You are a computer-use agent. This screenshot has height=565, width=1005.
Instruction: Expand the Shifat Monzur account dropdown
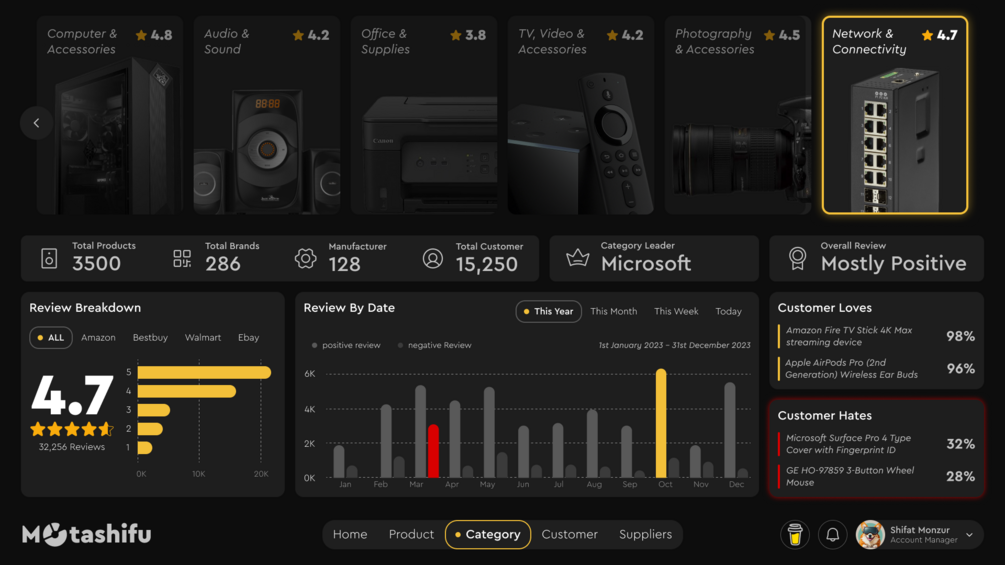970,534
